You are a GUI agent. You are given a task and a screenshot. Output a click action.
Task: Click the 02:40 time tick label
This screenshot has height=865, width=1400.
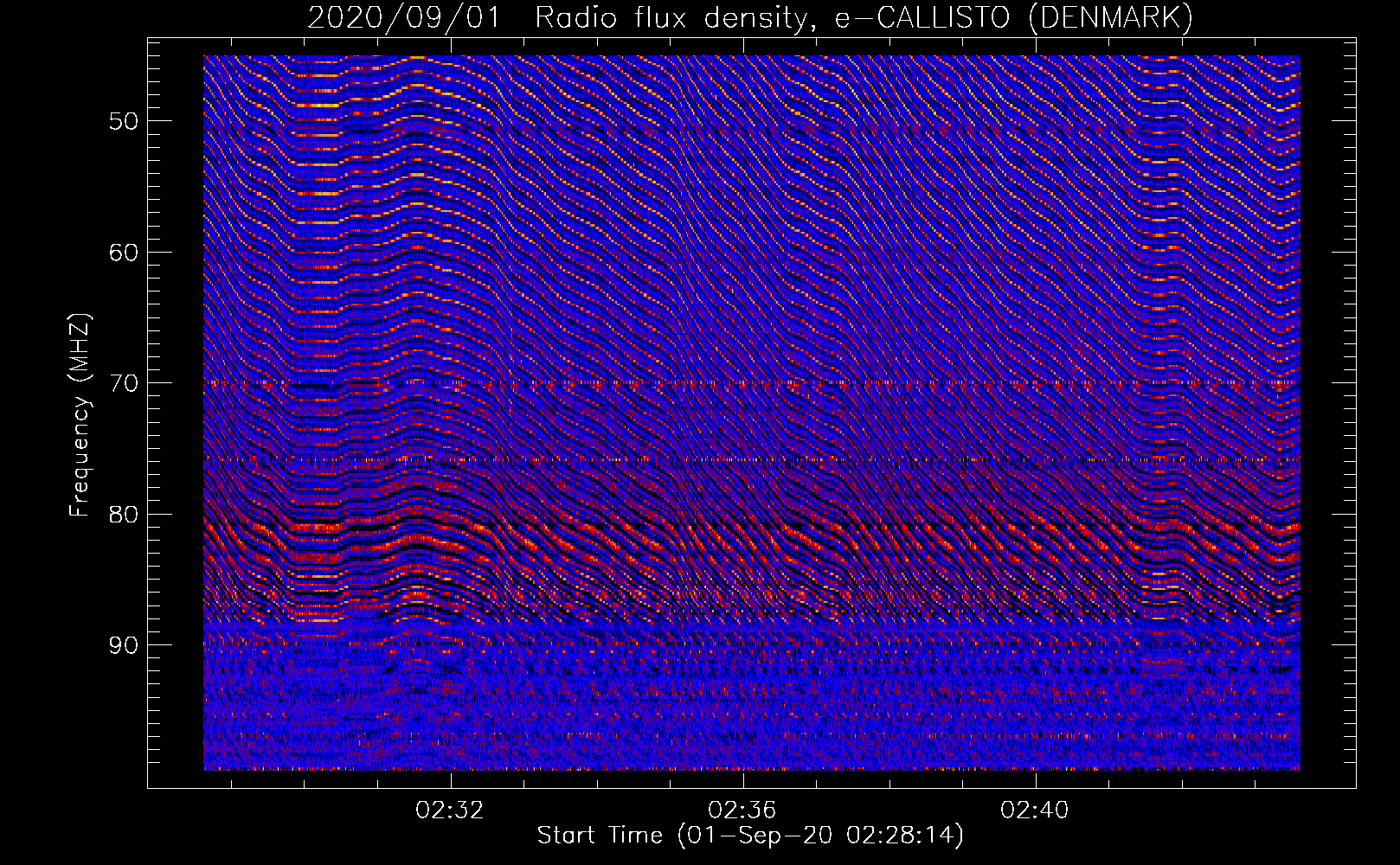pyautogui.click(x=1035, y=811)
